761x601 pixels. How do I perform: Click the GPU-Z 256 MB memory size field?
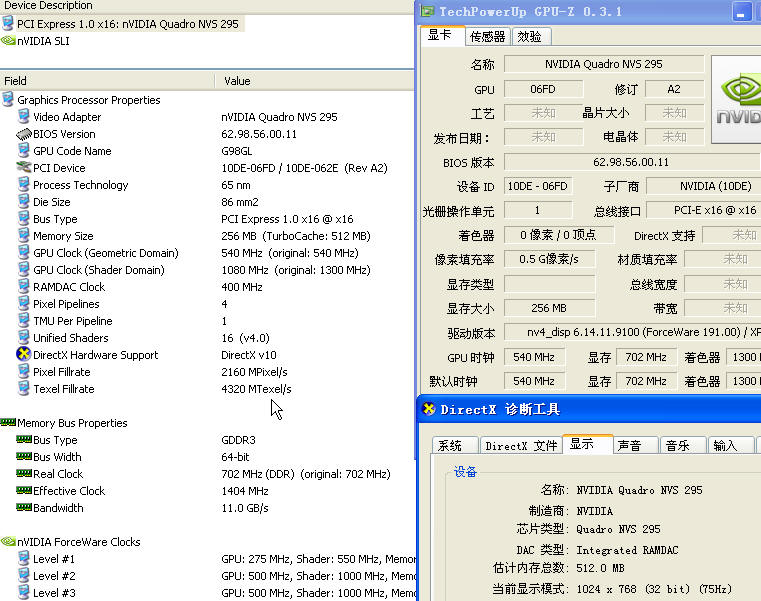(x=549, y=308)
